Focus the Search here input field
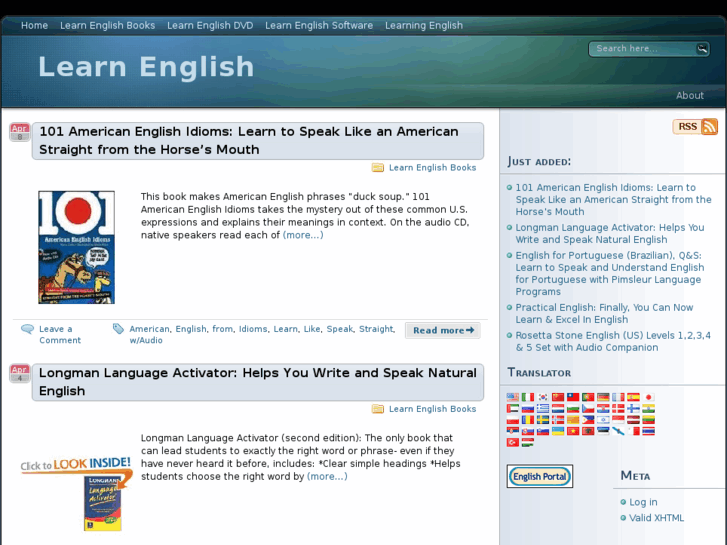727x545 pixels. (x=644, y=48)
